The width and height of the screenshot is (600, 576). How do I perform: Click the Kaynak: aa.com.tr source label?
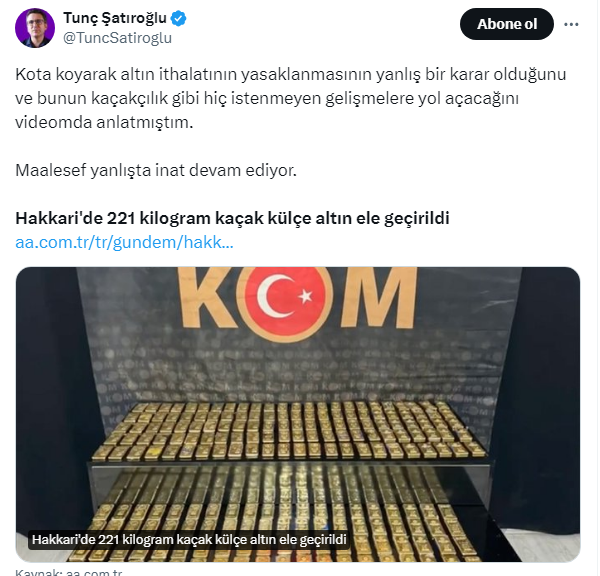[x=69, y=572]
